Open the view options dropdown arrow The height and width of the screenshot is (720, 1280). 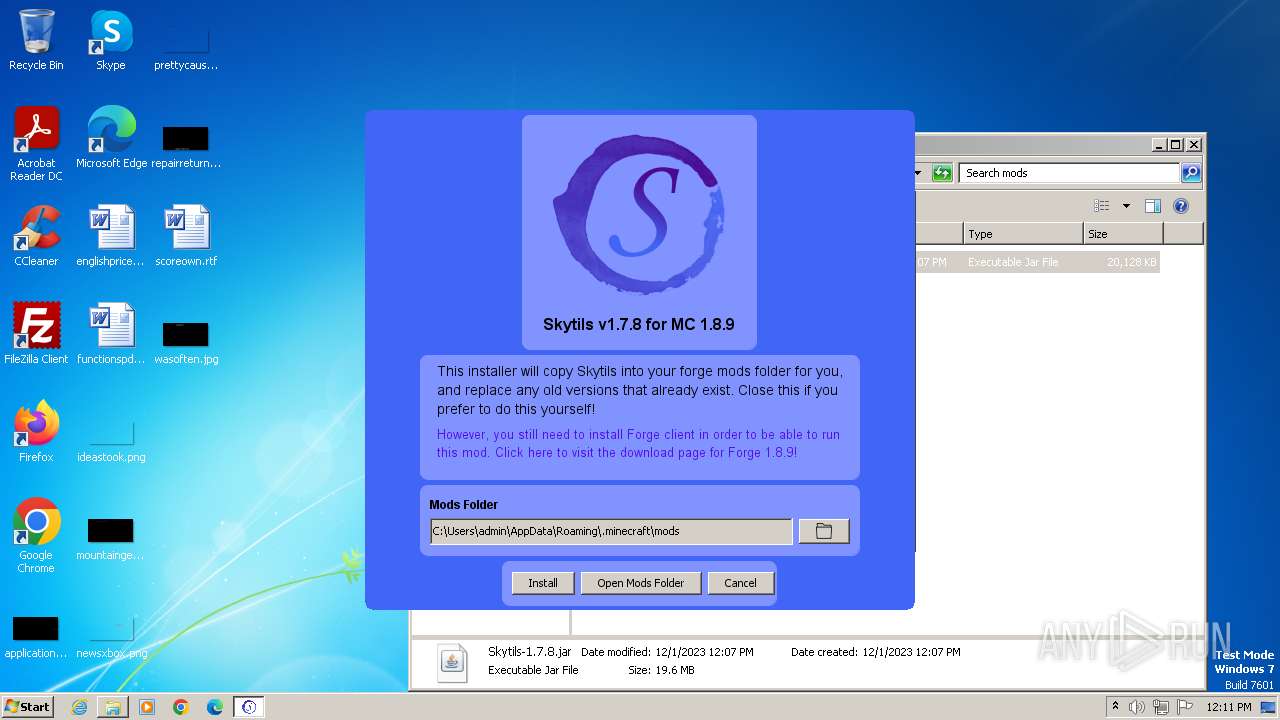point(1126,206)
